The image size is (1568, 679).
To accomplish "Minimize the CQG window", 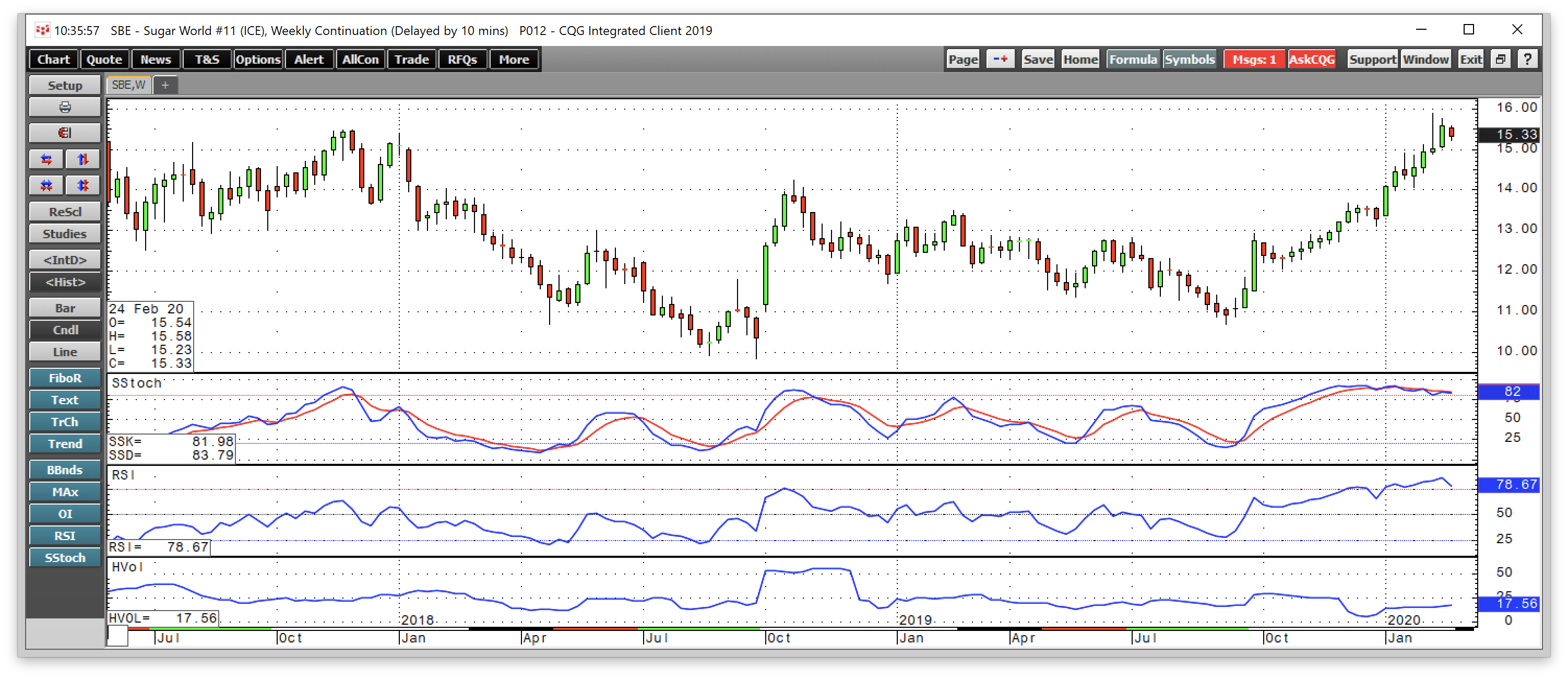I will point(1421,30).
